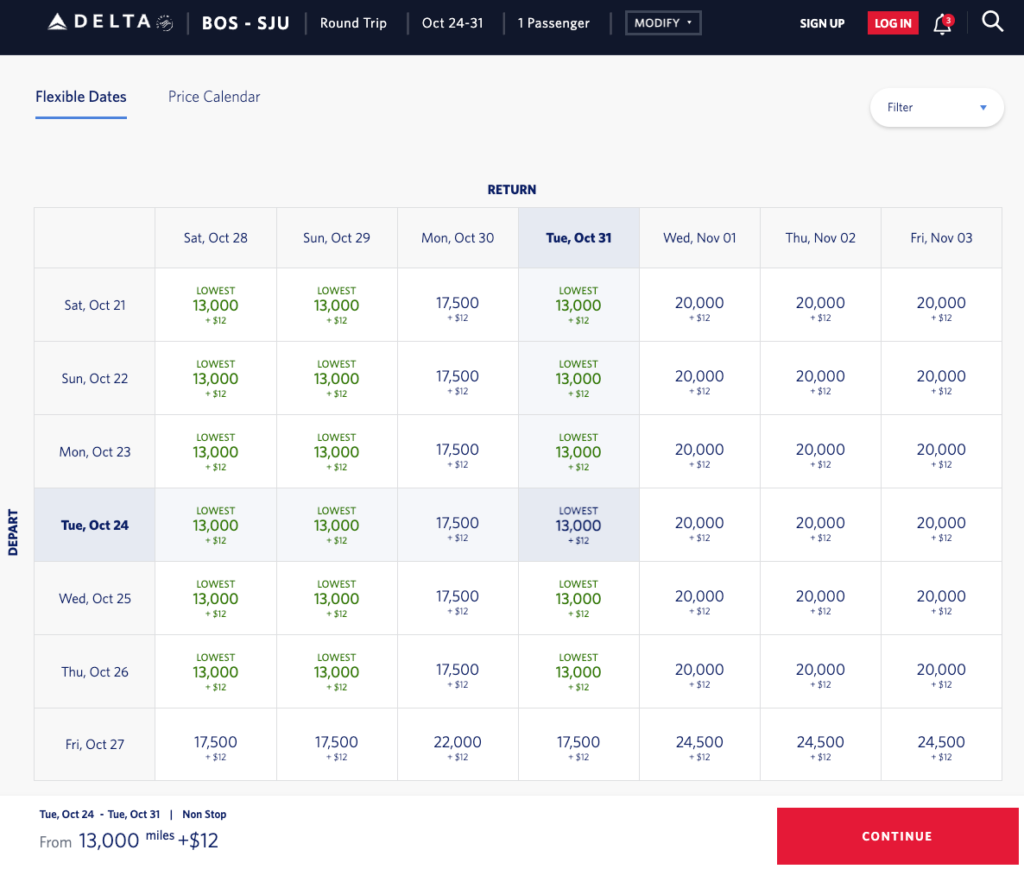Viewport: 1024px width, 869px height.
Task: Click the Delta logo in header
Action: pyautogui.click(x=110, y=22)
